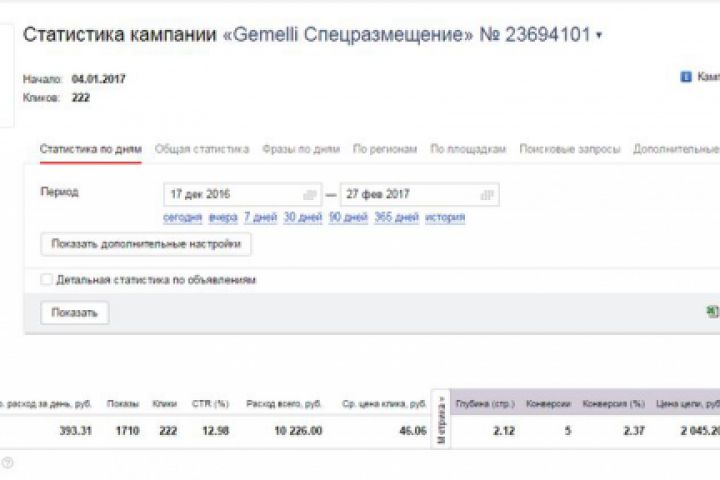
Task: Click help question mark icon at bottom left
Action: [x=7, y=463]
